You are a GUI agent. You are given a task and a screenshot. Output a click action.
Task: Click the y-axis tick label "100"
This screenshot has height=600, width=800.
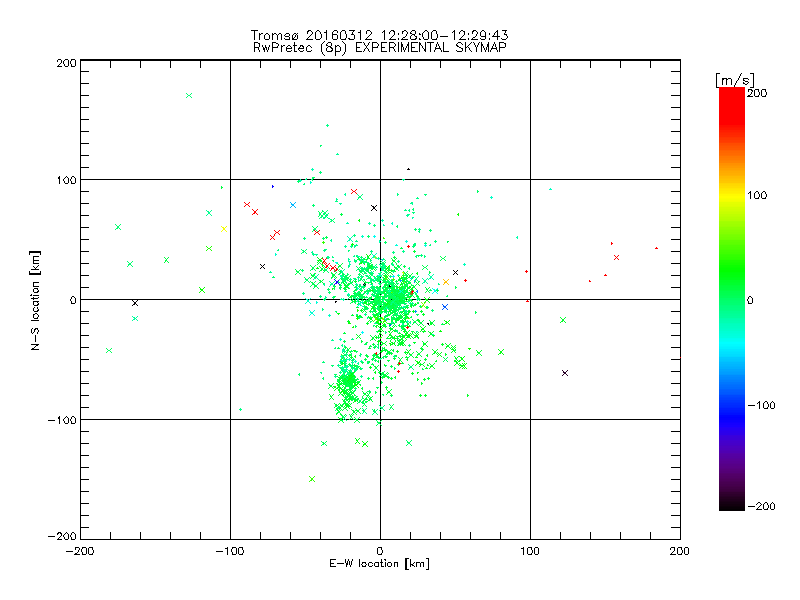point(67,180)
